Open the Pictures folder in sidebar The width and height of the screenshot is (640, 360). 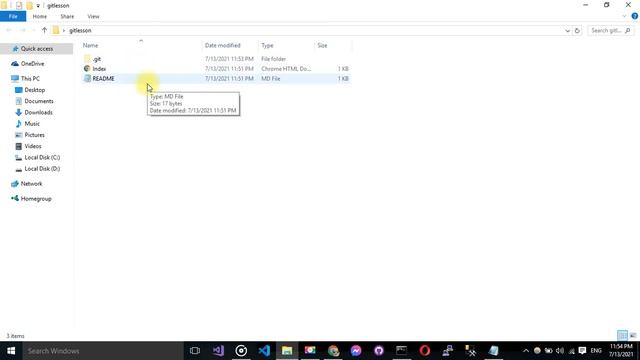coord(34,135)
